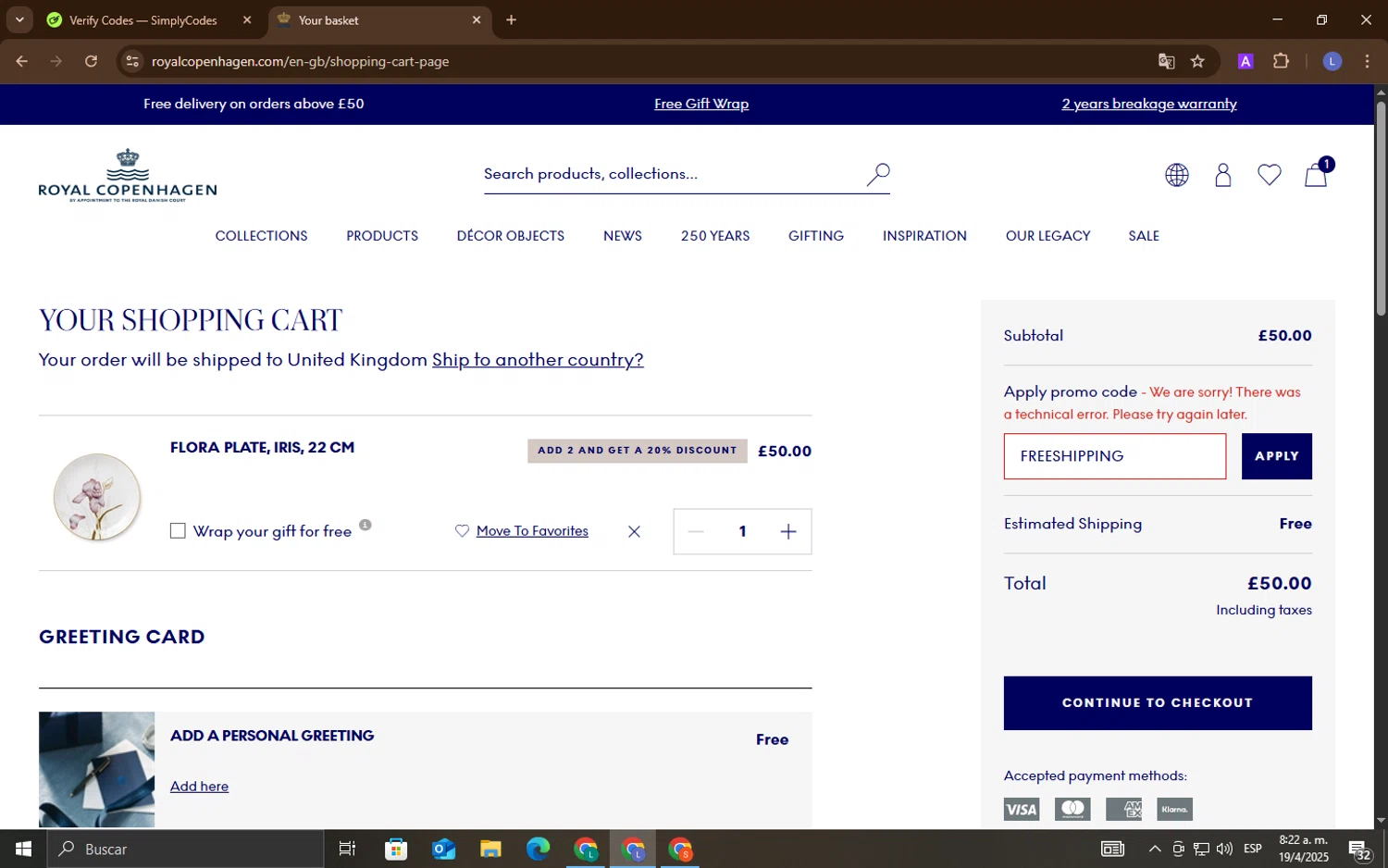Click the Flora Plate Iris thumbnail
The width and height of the screenshot is (1388, 868).
point(97,497)
